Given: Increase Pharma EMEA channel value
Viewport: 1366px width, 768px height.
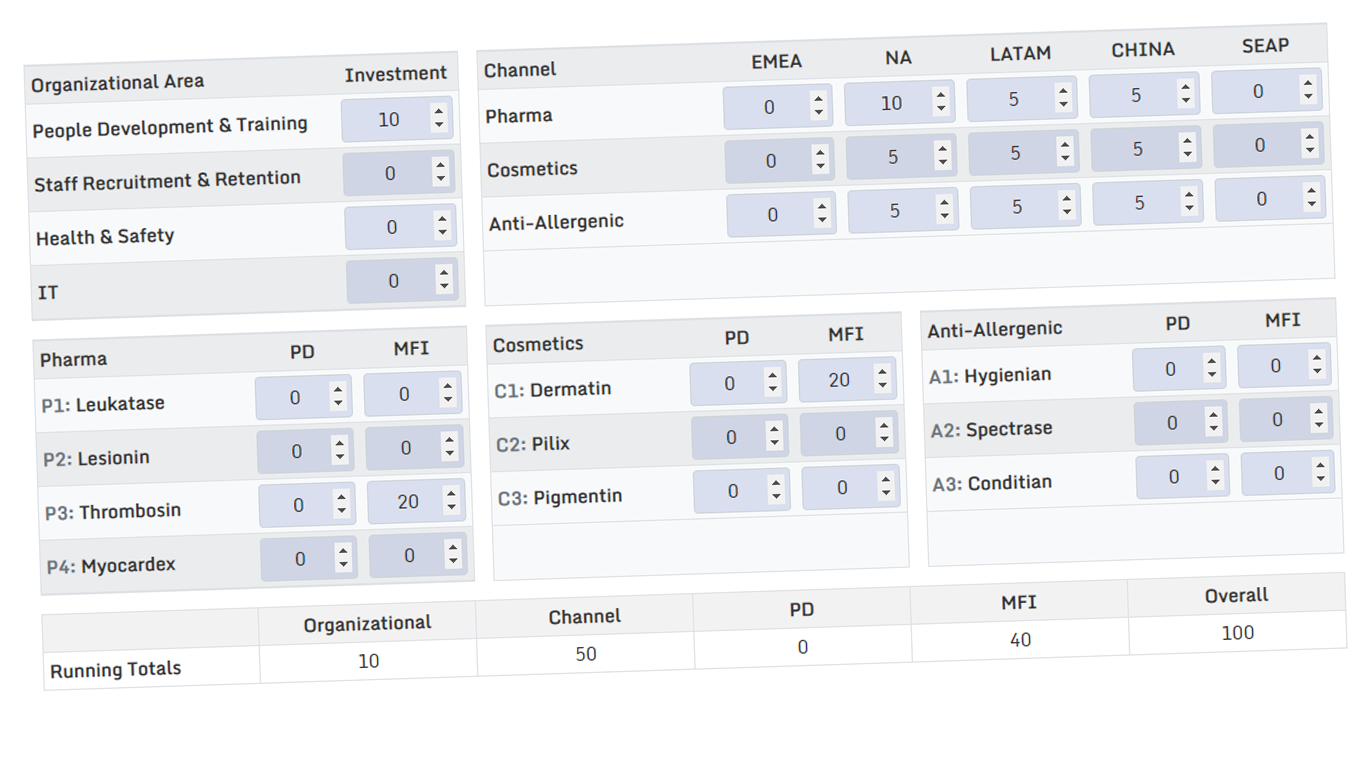Looking at the screenshot, I should pos(818,99).
